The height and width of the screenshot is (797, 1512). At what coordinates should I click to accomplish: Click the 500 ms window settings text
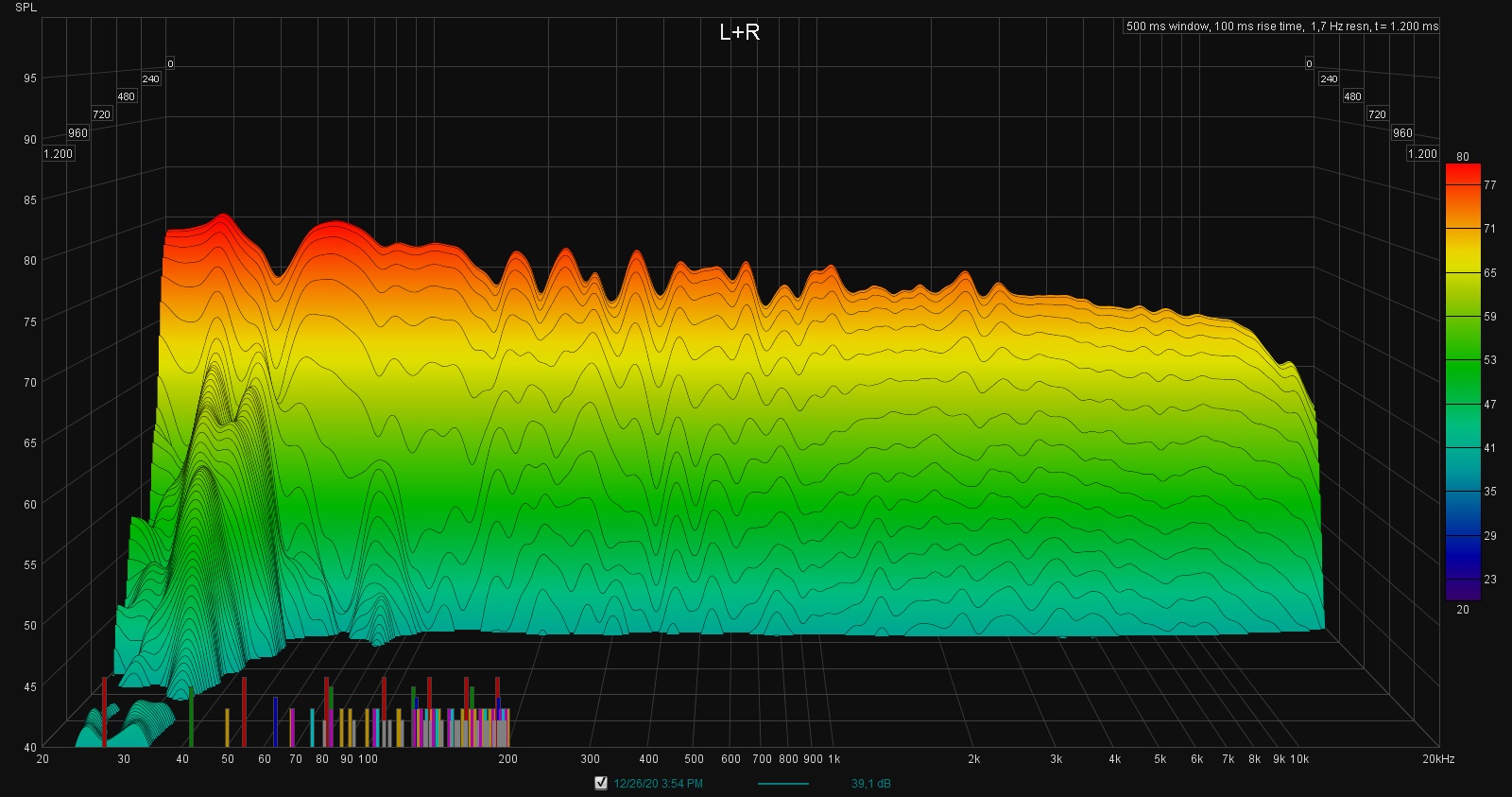click(1281, 26)
